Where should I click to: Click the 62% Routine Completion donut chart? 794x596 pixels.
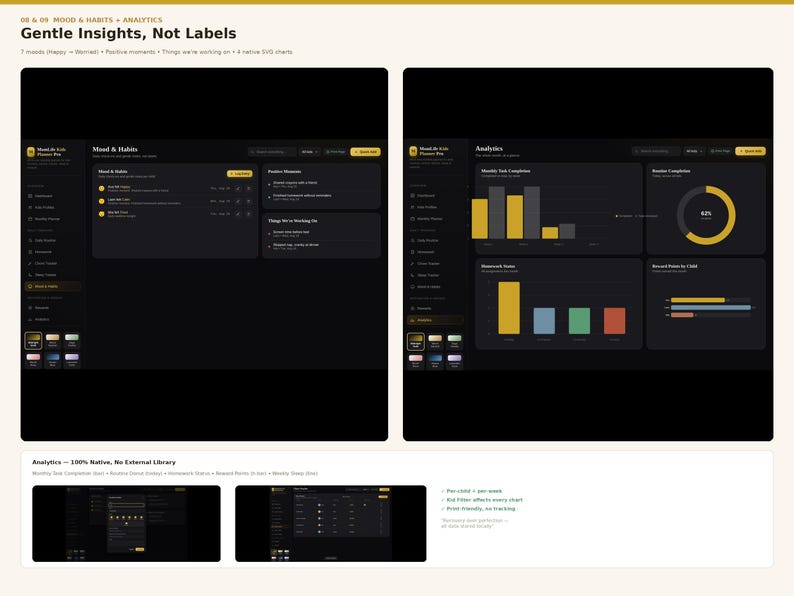706,215
